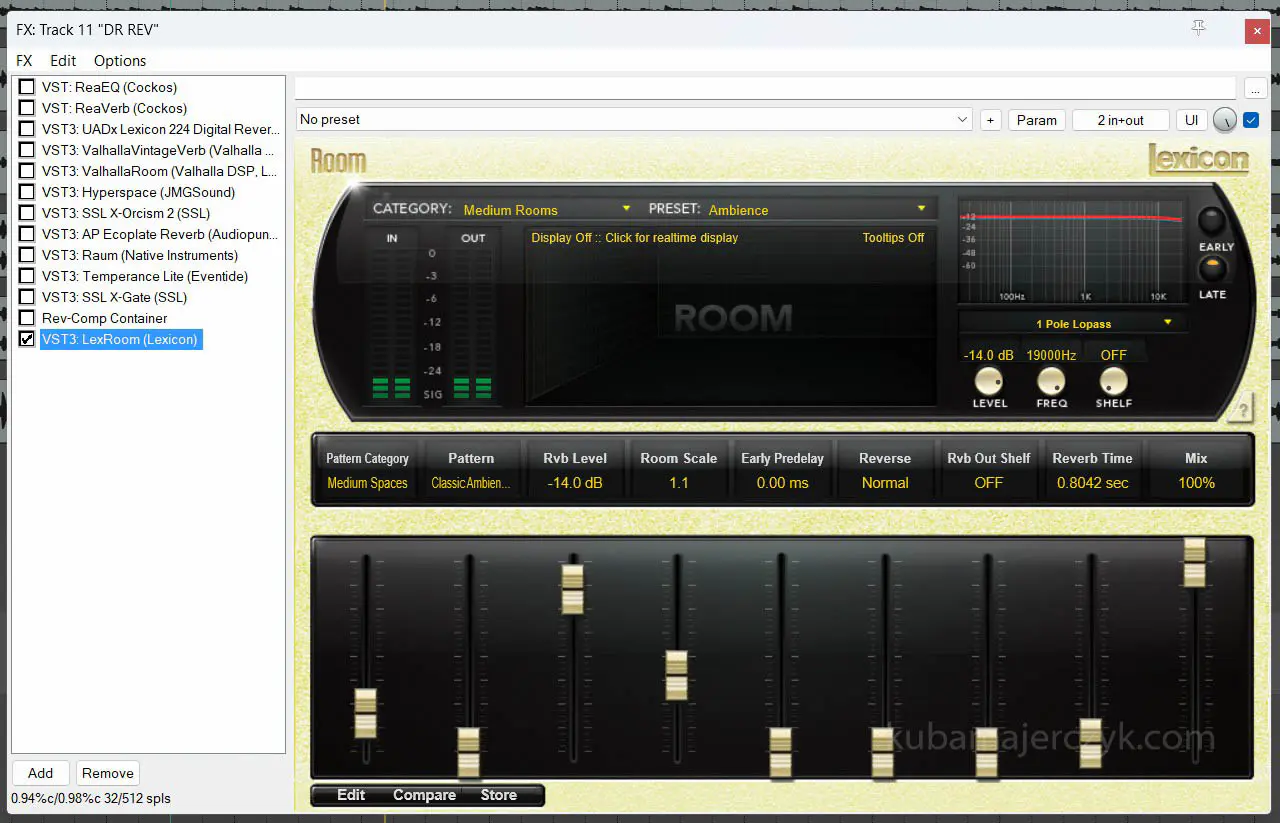Open the PRESET Ambience dropdown
The height and width of the screenshot is (823, 1280).
817,209
